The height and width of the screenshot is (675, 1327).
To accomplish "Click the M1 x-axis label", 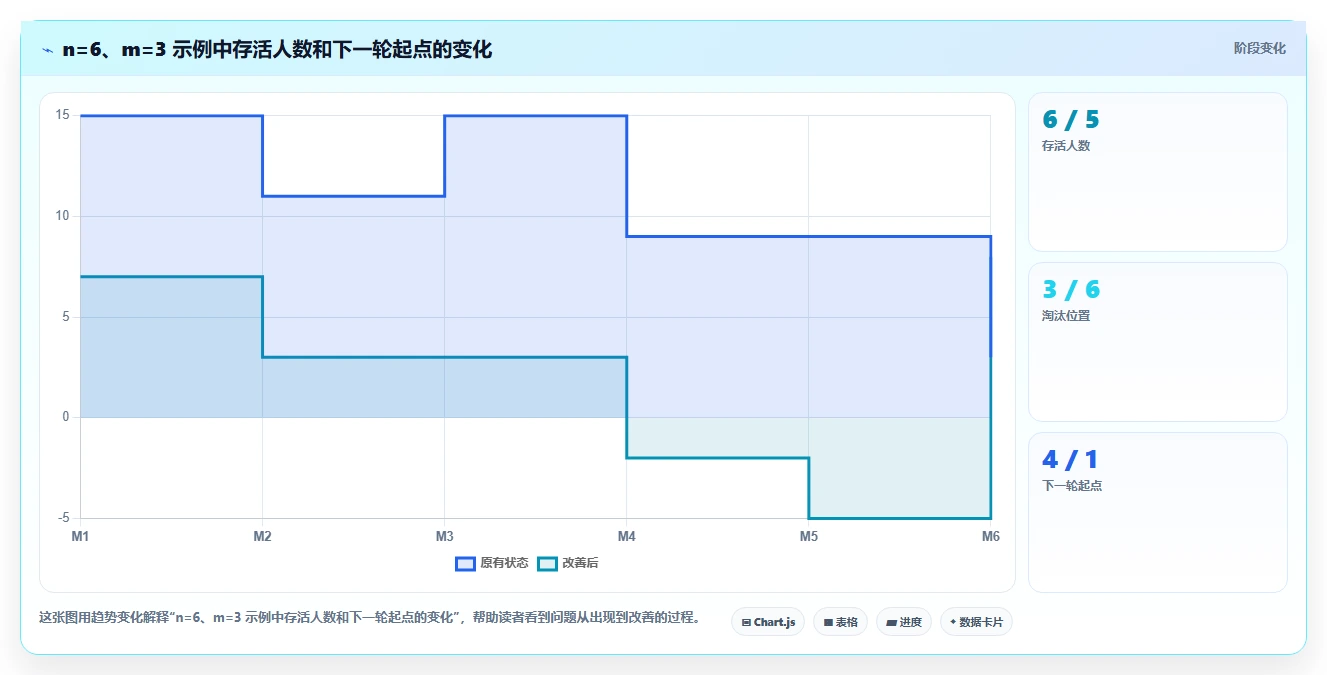I will click(x=80, y=537).
